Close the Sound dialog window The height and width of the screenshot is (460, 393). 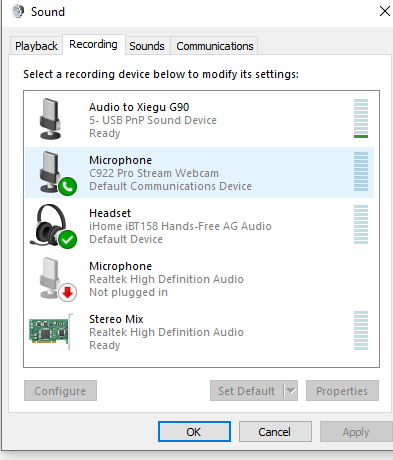(x=385, y=11)
